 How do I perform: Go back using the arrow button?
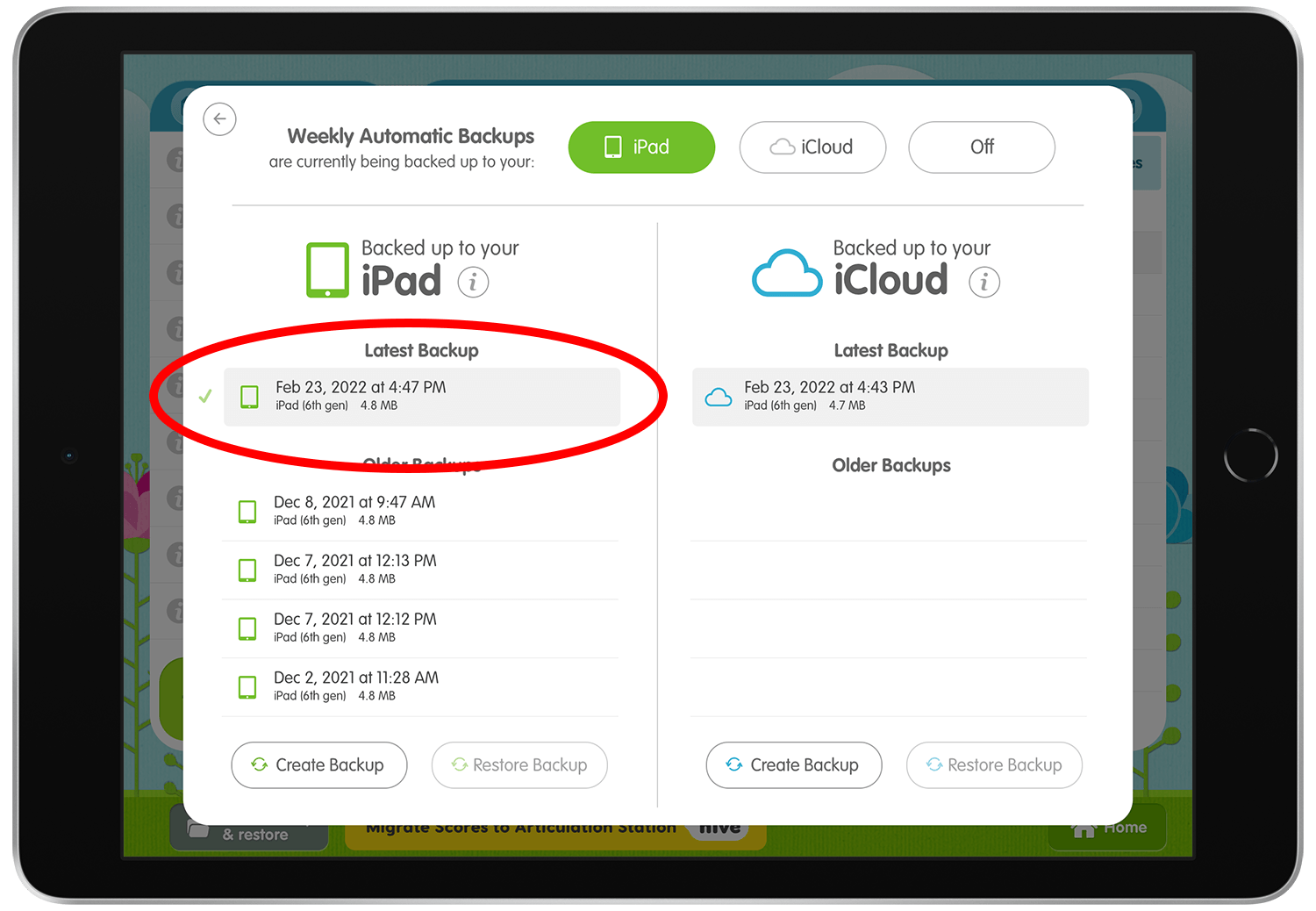[219, 118]
